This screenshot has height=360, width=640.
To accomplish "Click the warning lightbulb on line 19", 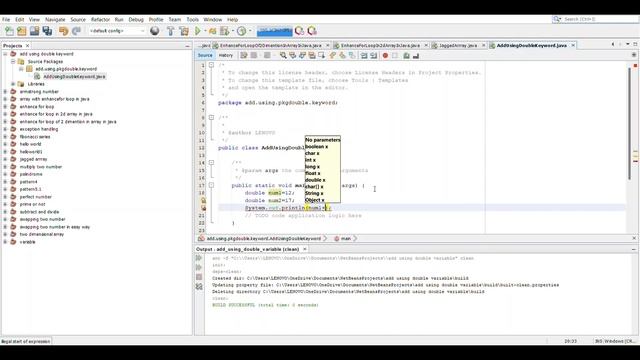I will click(203, 200).
